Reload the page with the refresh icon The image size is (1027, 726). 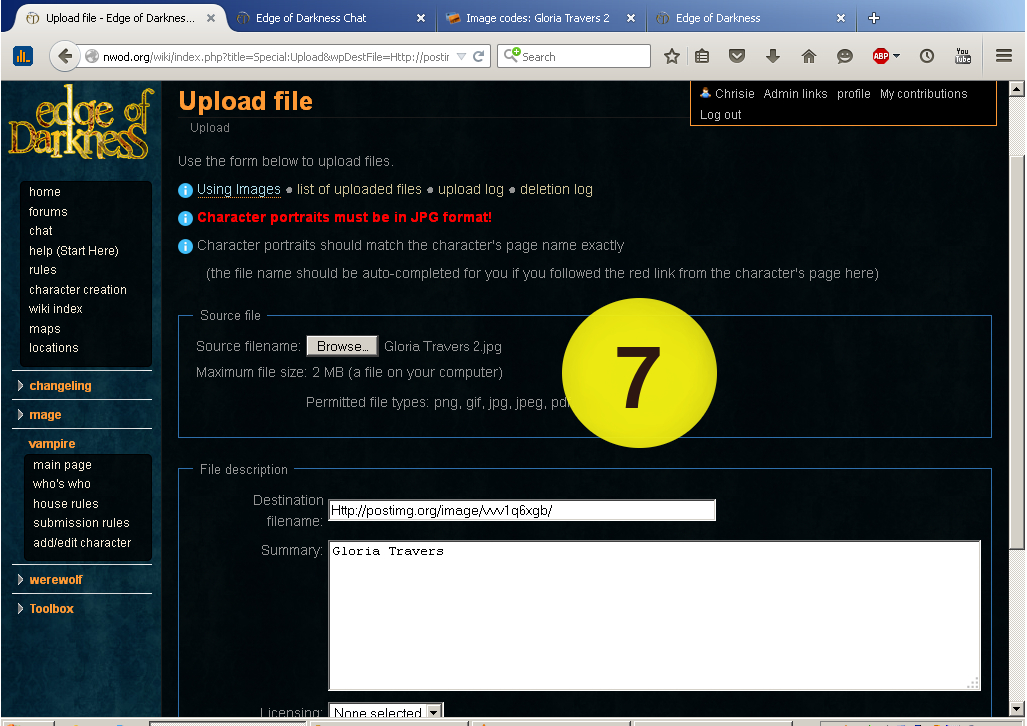click(479, 57)
